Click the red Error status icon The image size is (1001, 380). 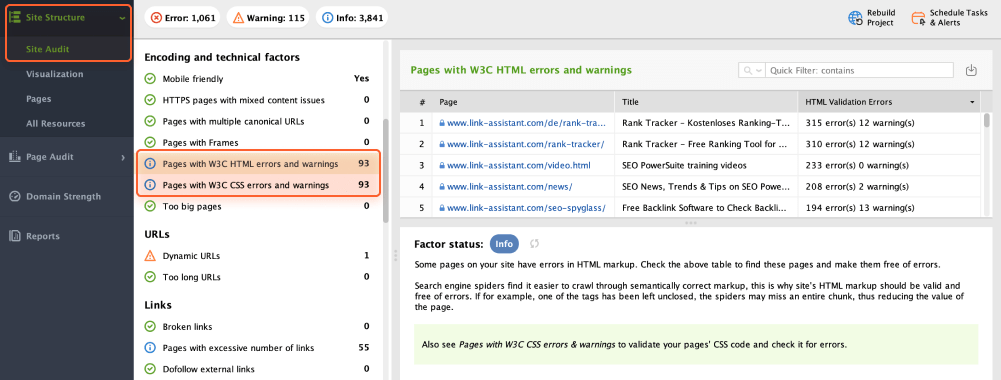point(156,18)
